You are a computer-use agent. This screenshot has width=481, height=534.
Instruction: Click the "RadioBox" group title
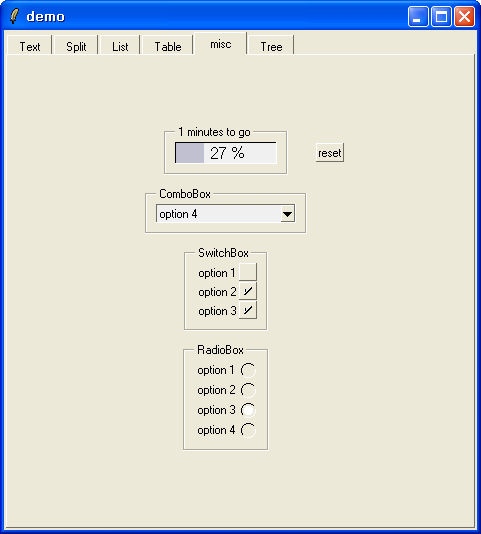pos(220,350)
